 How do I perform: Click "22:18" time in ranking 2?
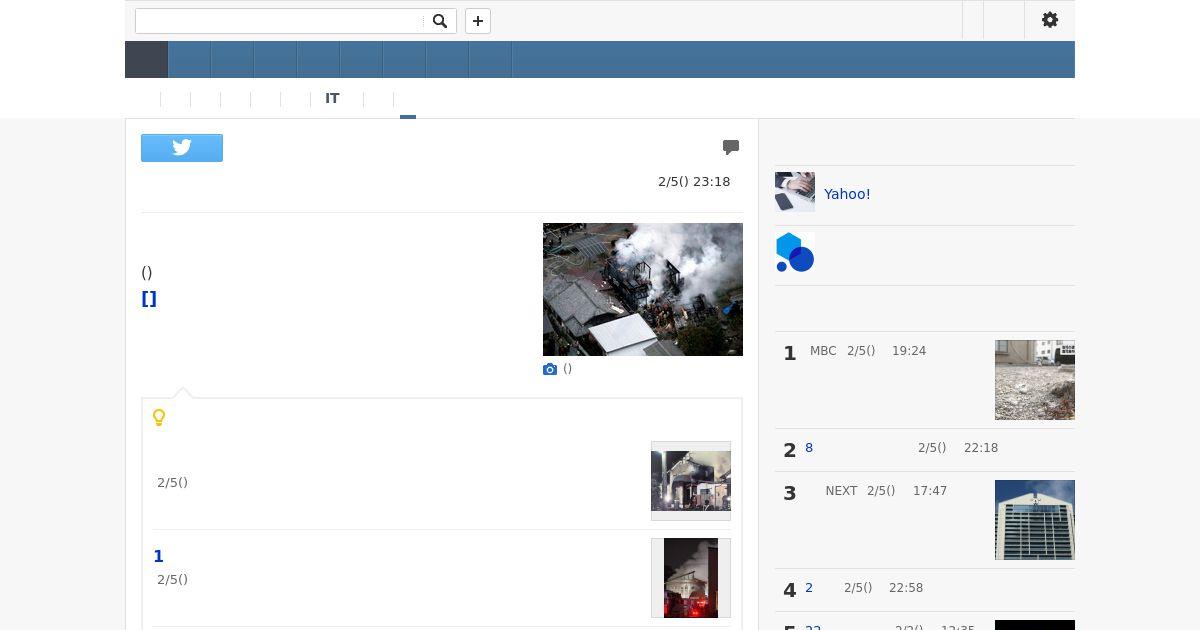[x=981, y=448]
